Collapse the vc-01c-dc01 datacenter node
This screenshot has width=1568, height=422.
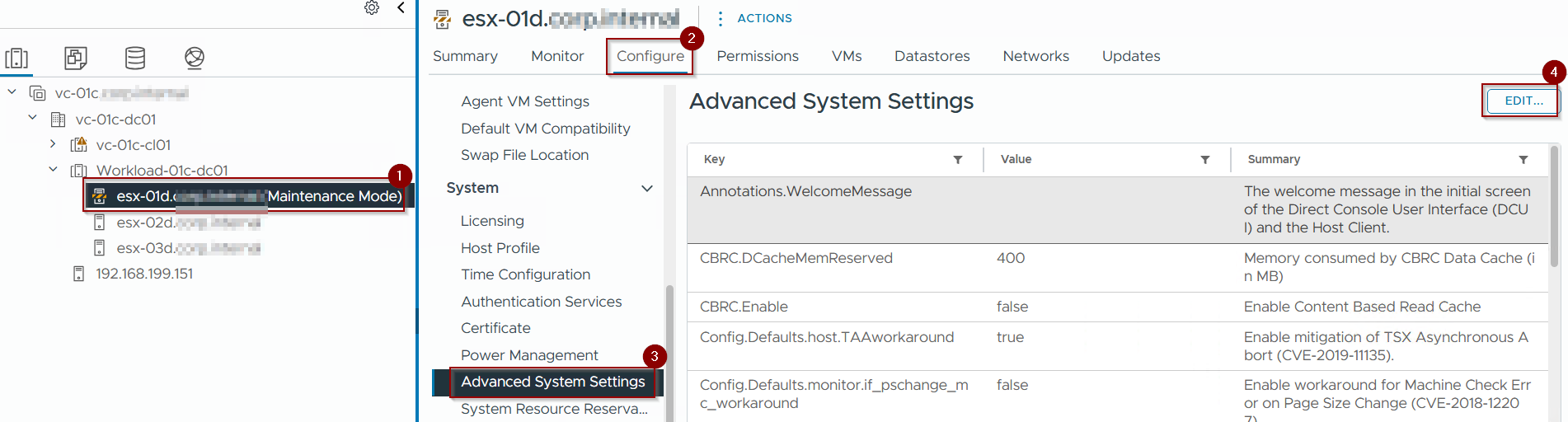tap(32, 118)
